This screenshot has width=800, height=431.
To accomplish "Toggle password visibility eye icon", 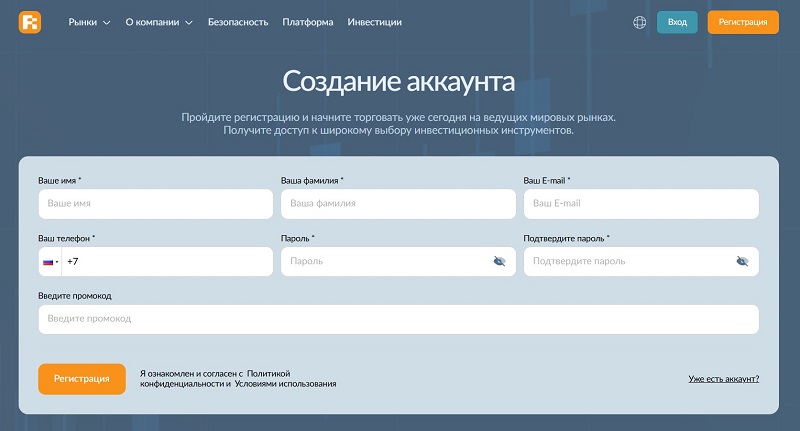I will coord(499,261).
